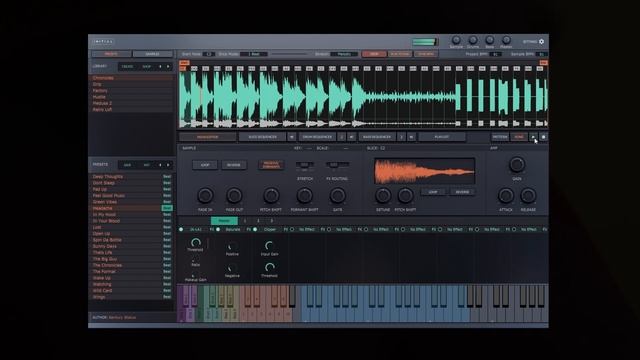
Task: Click the orange Preserve Formants button
Action: tap(271, 165)
